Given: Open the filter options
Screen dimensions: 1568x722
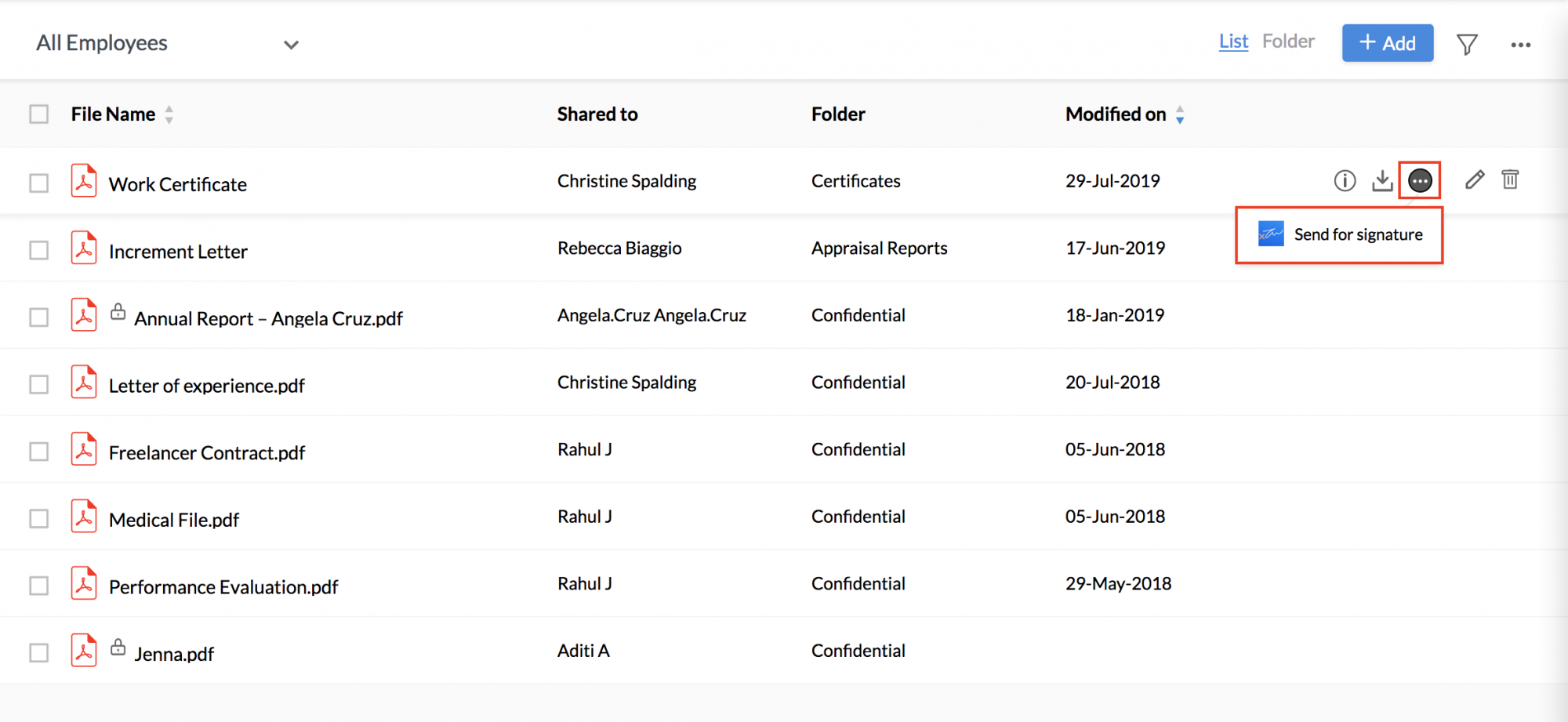Looking at the screenshot, I should click(1467, 44).
